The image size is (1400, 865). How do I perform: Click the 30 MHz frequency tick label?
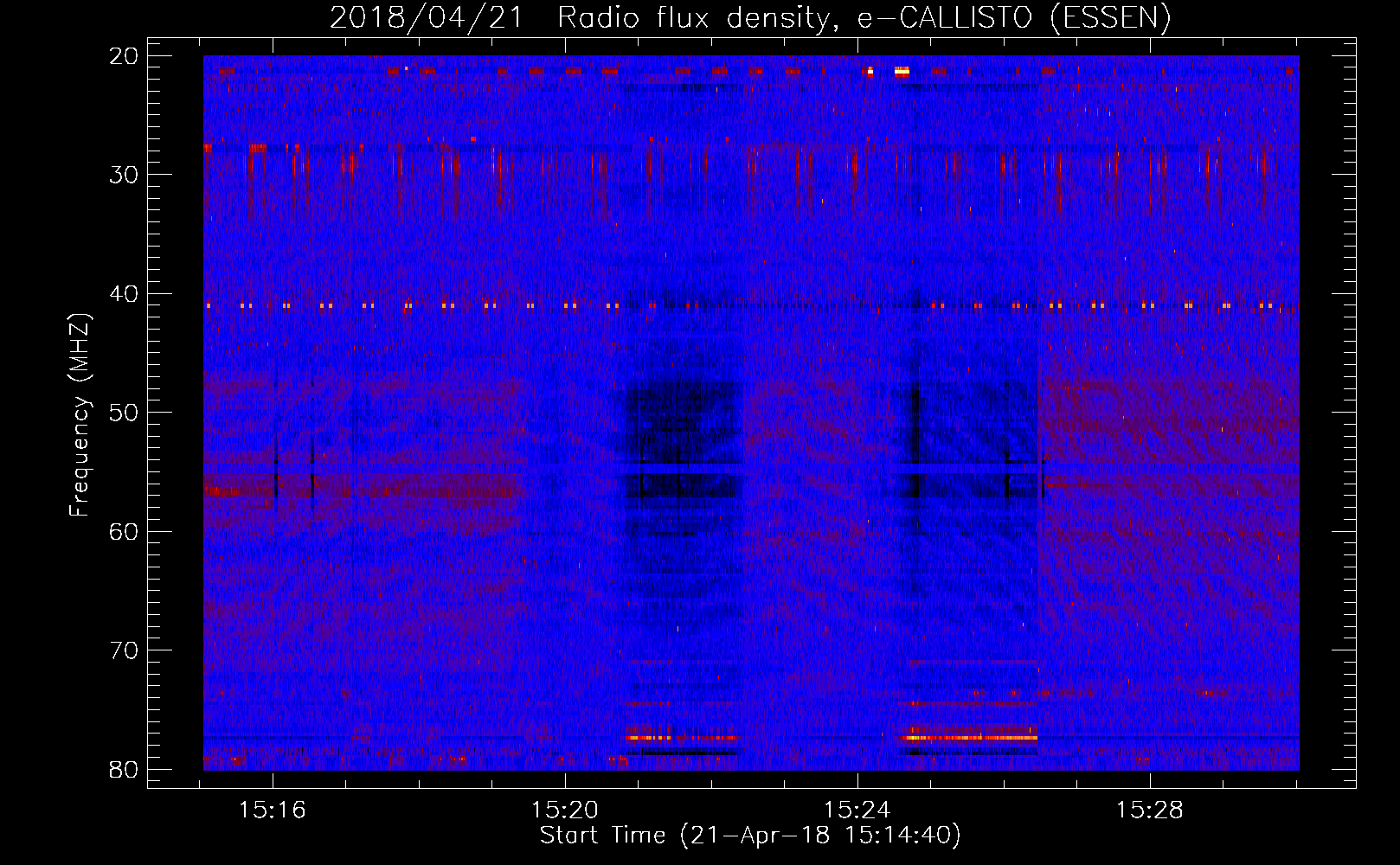125,175
